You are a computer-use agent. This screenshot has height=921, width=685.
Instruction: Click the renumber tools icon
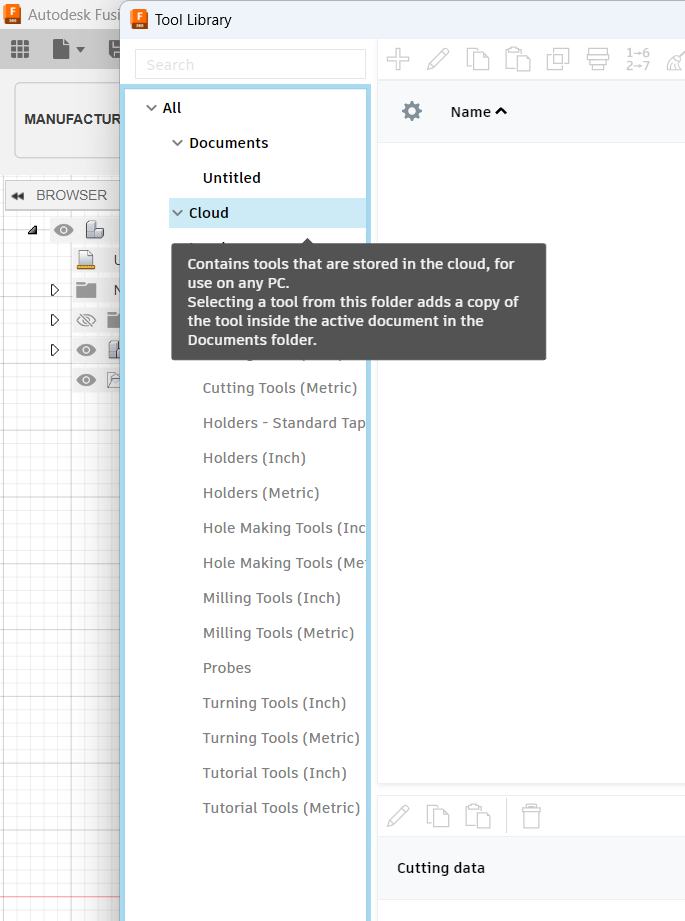pos(638,59)
